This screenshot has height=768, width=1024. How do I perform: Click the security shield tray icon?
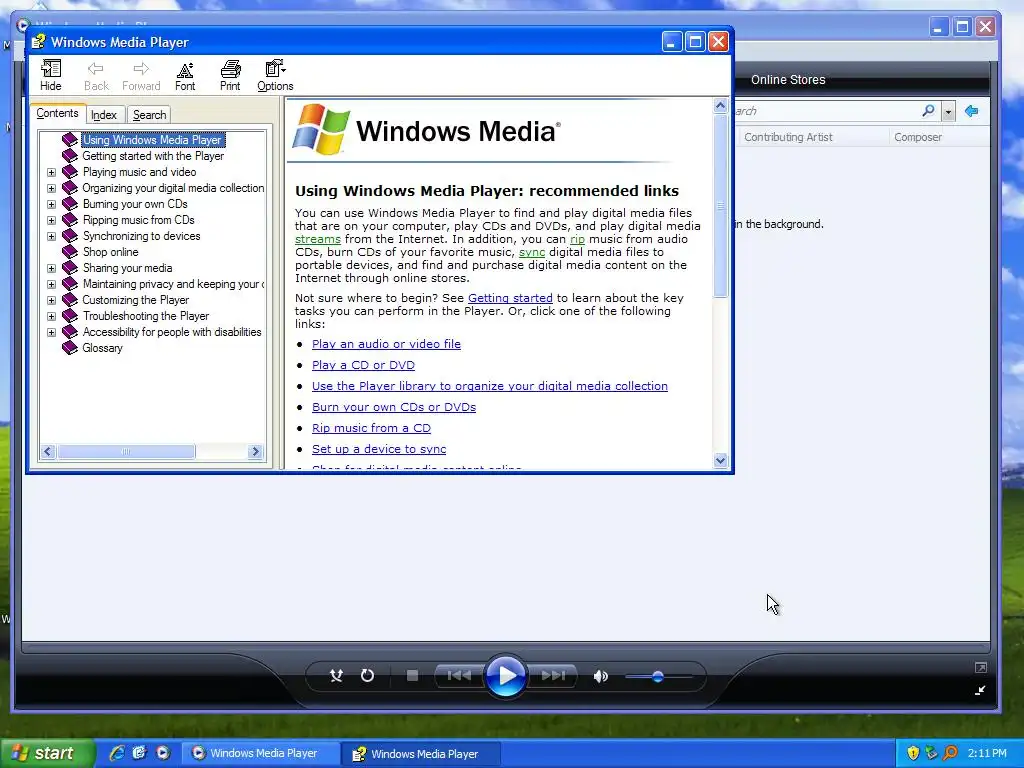click(913, 753)
